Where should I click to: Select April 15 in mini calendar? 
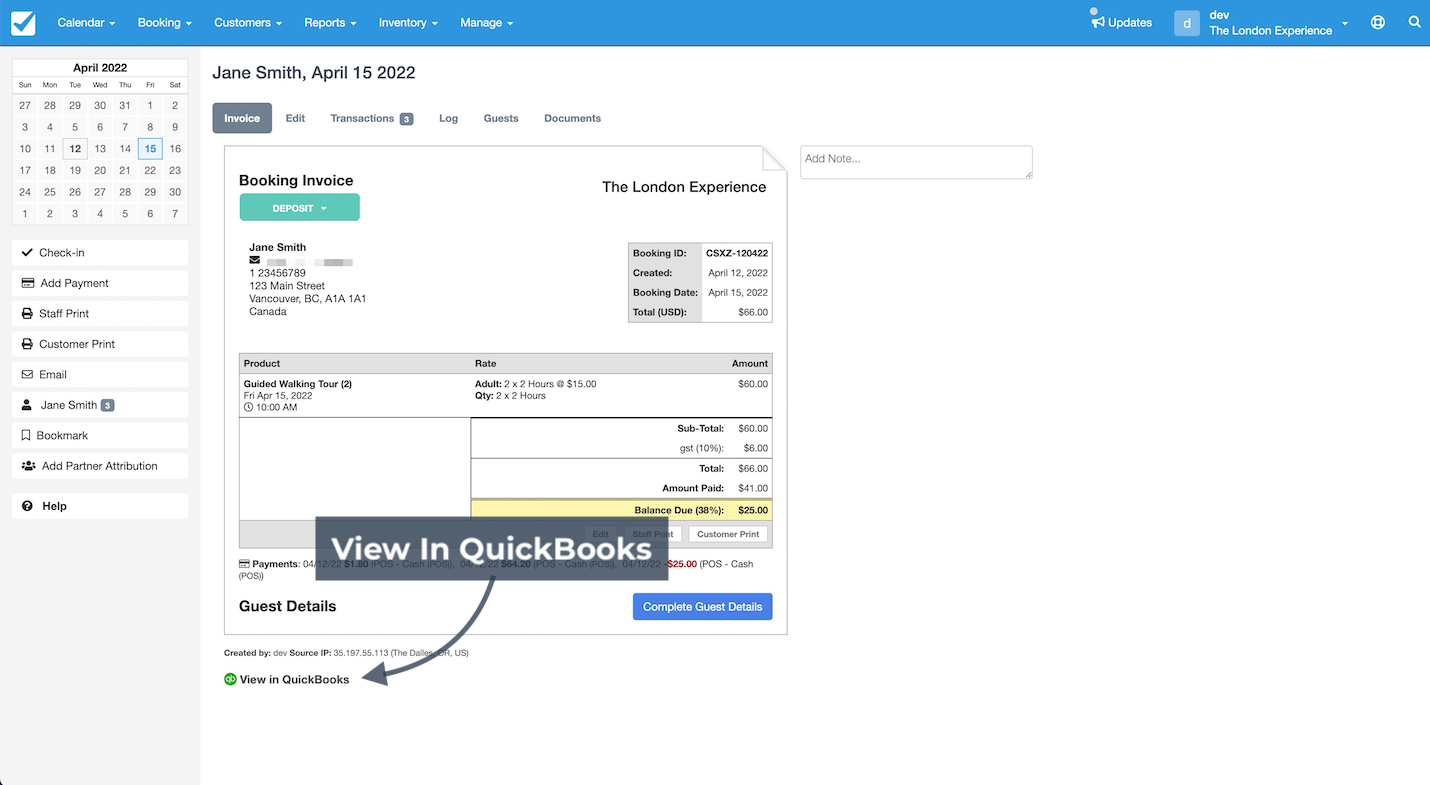pos(150,149)
